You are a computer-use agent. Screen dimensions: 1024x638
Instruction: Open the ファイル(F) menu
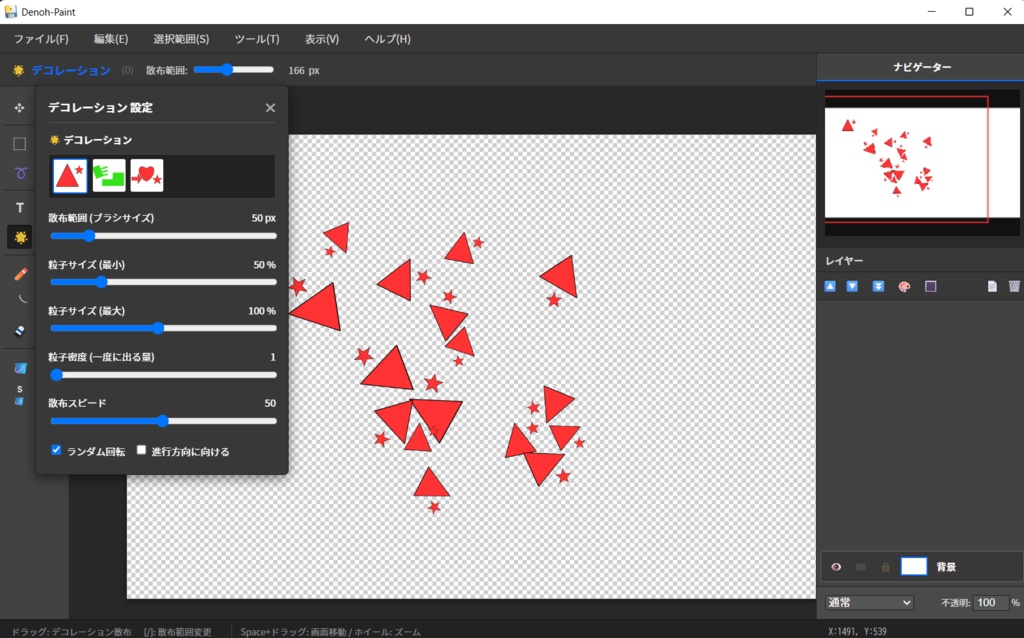coord(41,39)
